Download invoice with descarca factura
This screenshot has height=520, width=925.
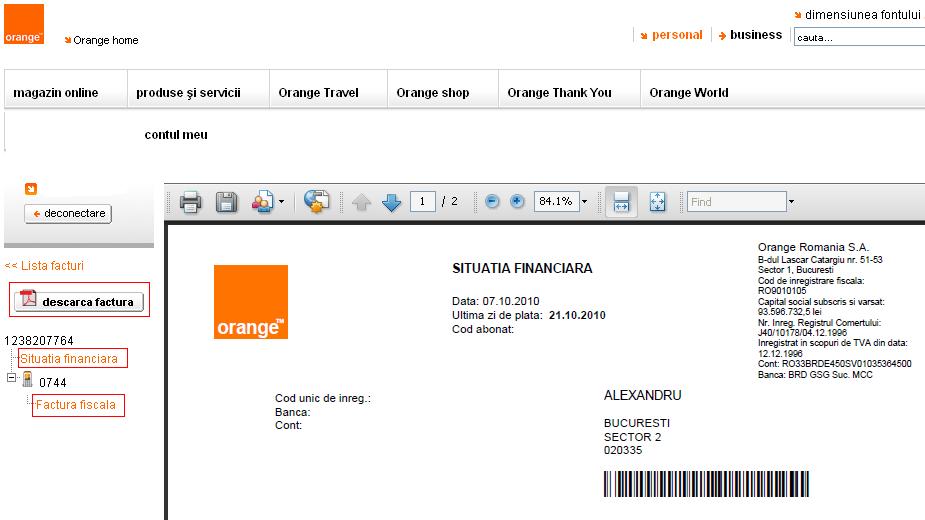click(x=79, y=301)
